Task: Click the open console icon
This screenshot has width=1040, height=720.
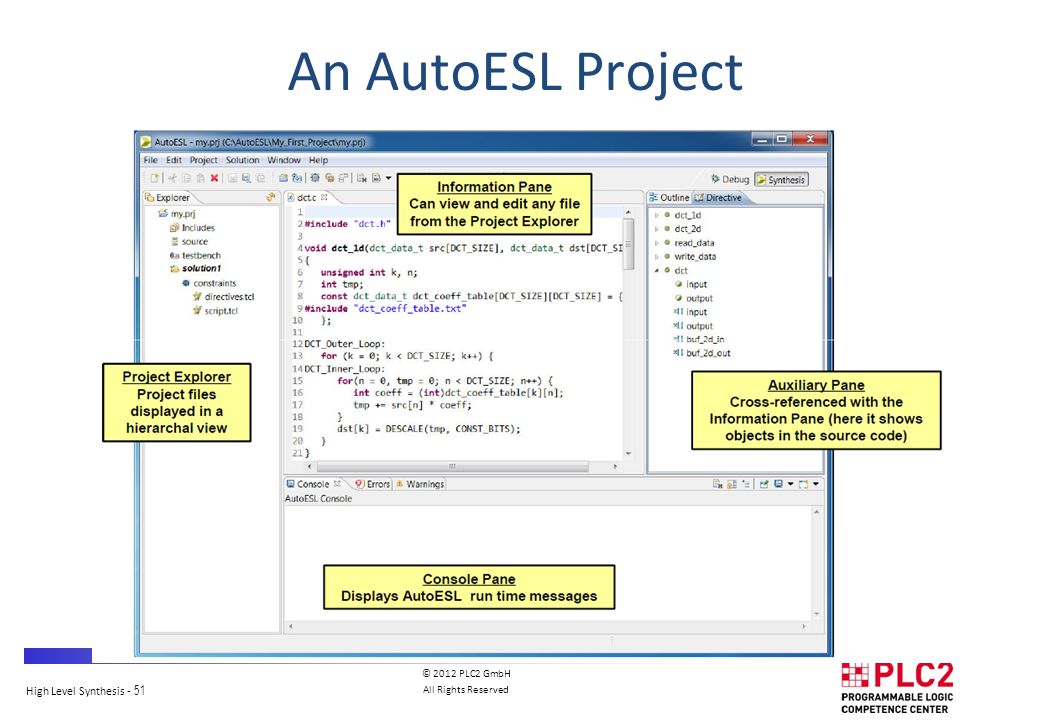Action: pyautogui.click(x=803, y=484)
